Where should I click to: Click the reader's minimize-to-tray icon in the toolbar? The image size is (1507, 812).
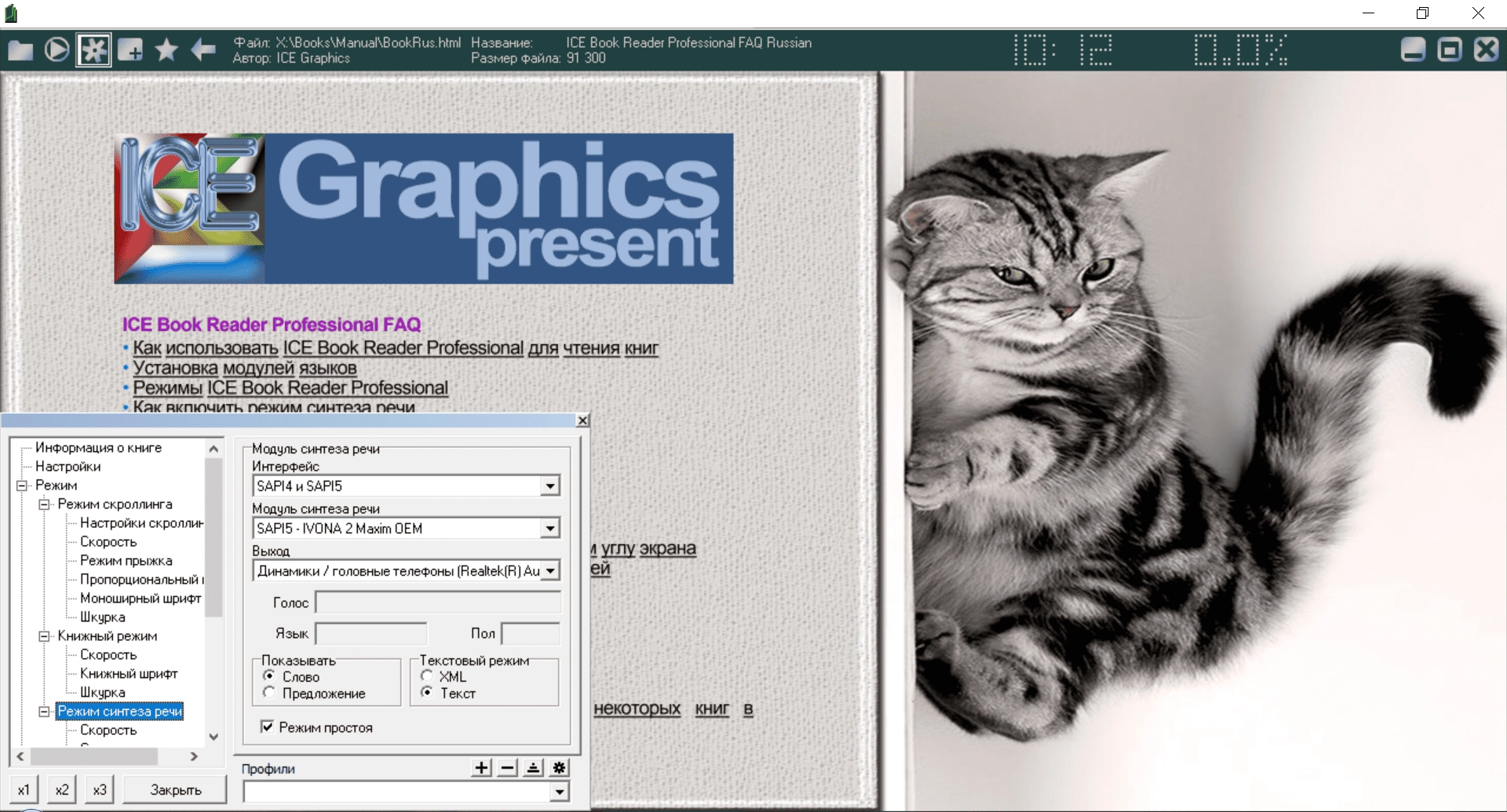1413,50
